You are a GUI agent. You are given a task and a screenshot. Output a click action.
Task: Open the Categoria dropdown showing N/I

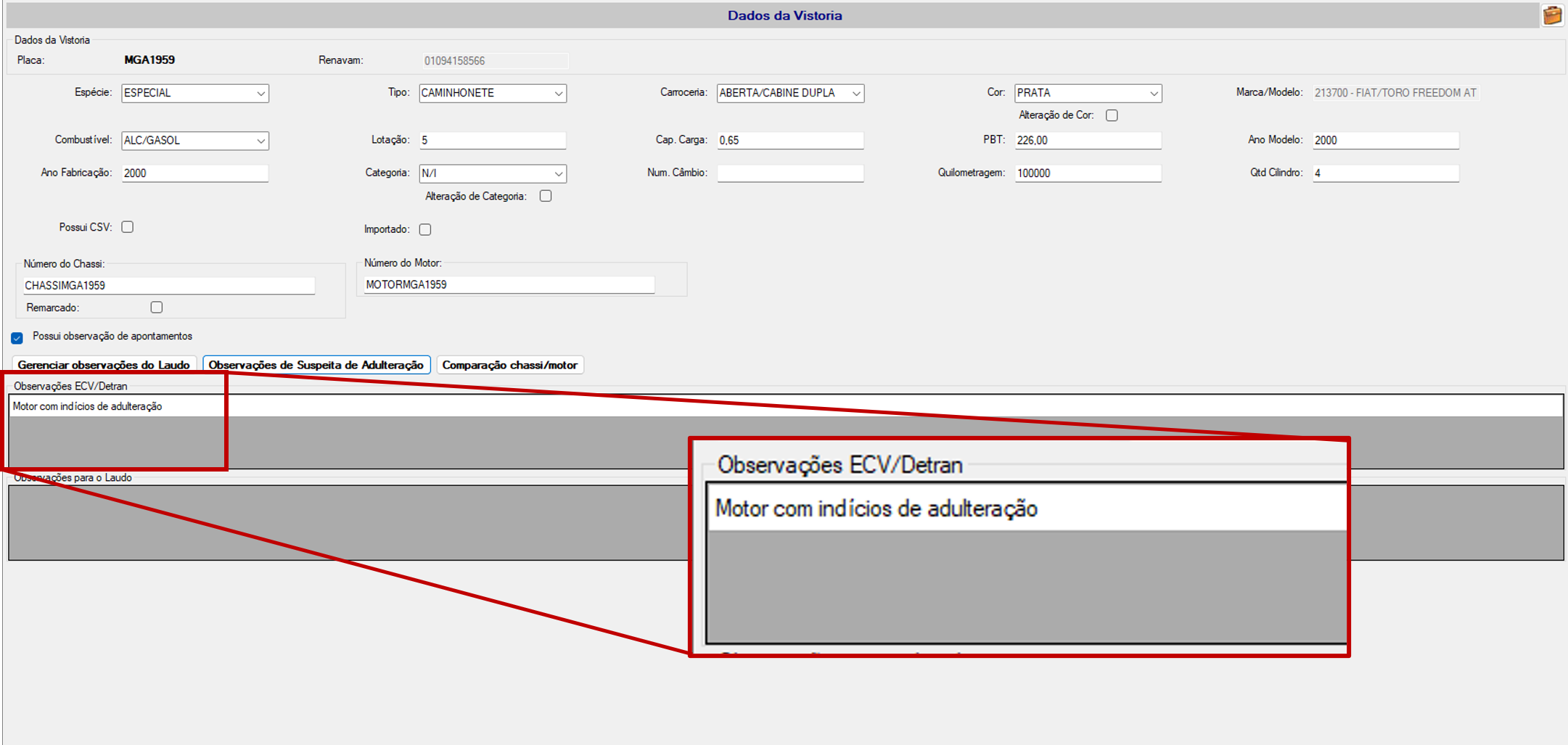pyautogui.click(x=493, y=173)
